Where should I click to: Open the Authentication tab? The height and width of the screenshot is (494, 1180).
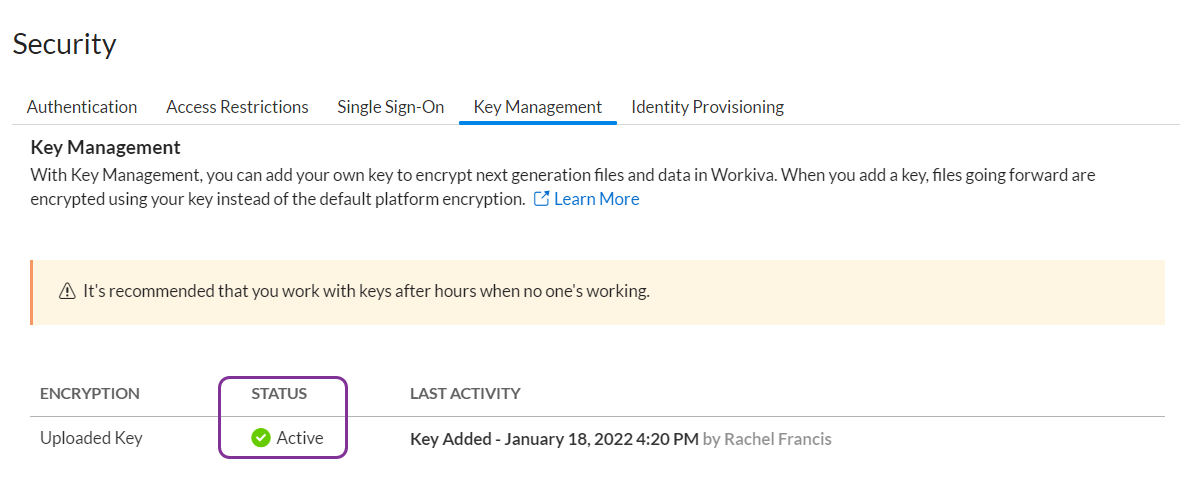82,107
